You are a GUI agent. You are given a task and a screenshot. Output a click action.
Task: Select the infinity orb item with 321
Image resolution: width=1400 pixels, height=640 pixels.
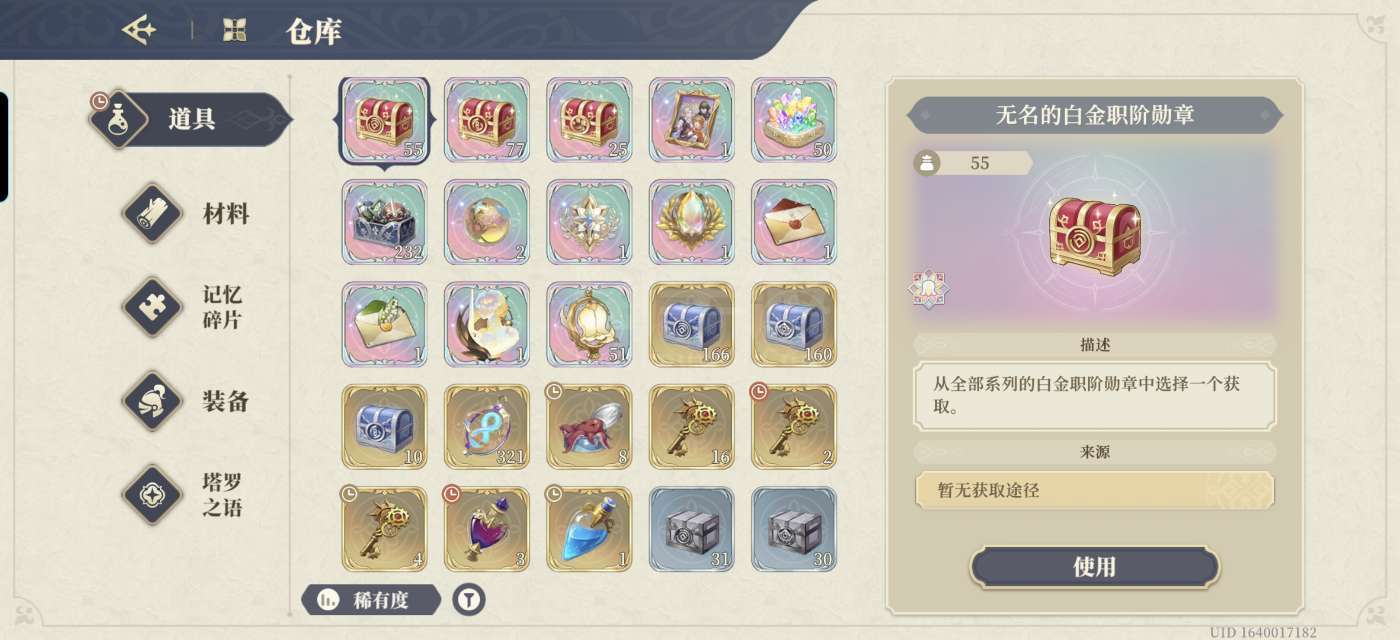(487, 427)
